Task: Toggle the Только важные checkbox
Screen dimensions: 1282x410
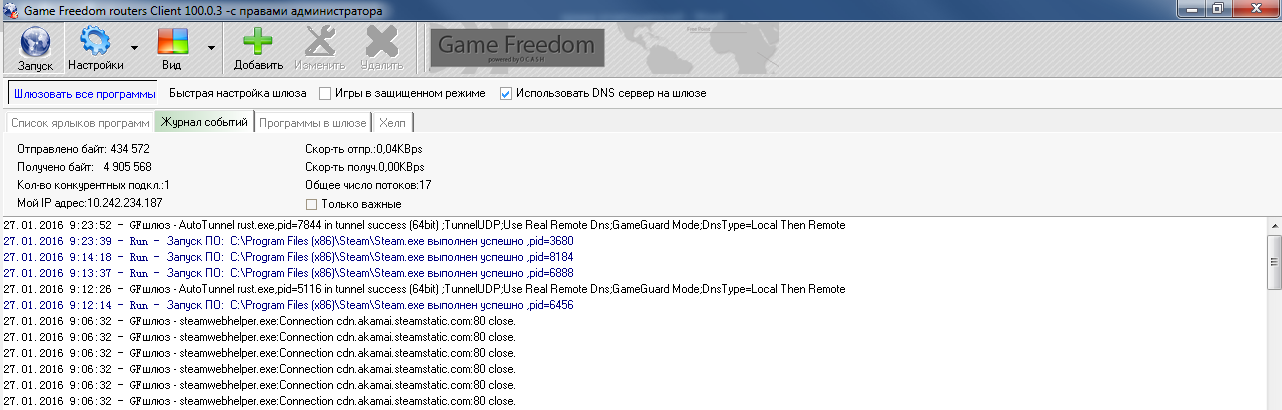Action: 311,204
